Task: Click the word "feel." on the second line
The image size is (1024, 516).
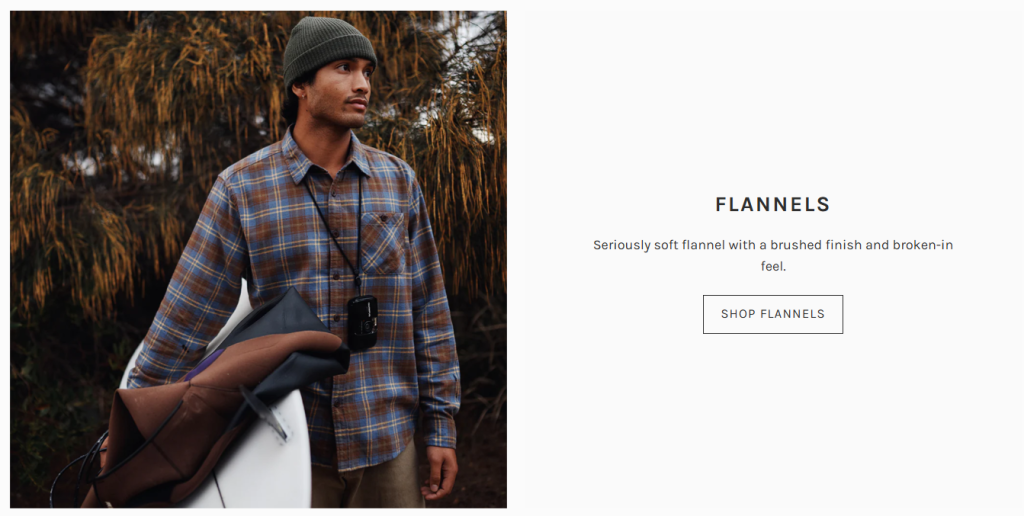Action: click(773, 266)
